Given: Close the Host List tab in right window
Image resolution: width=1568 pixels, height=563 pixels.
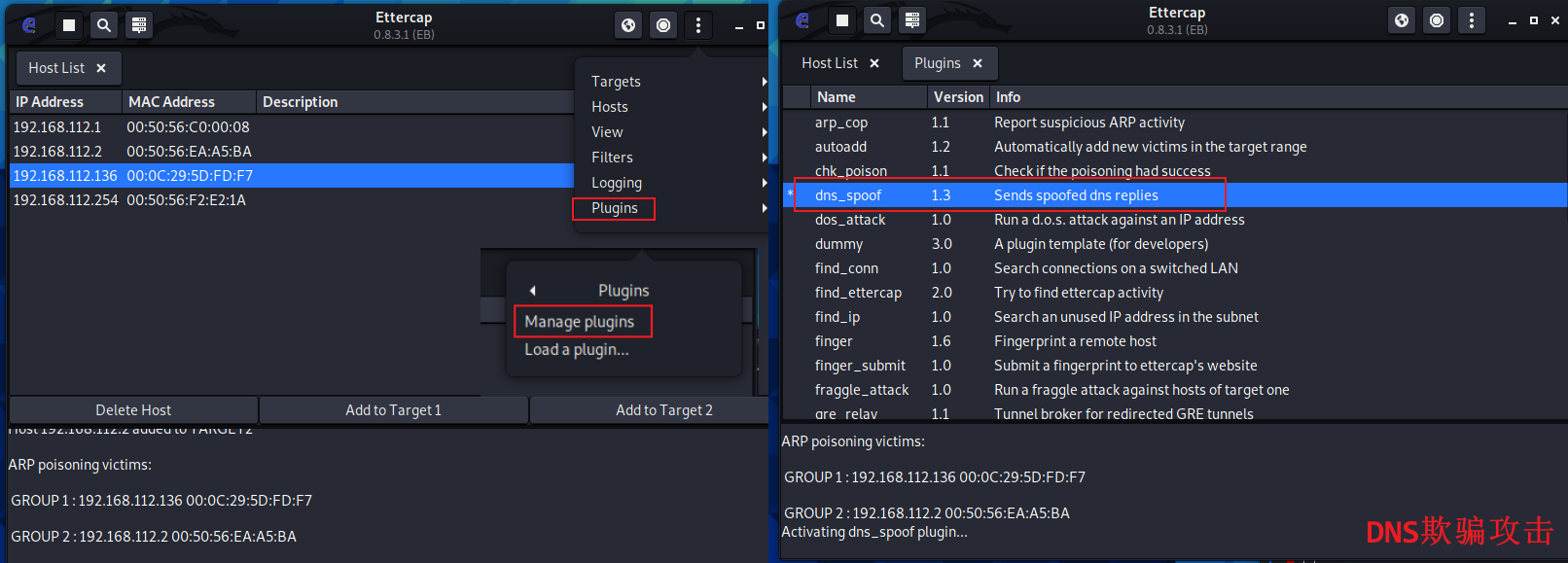Looking at the screenshot, I should 874,63.
